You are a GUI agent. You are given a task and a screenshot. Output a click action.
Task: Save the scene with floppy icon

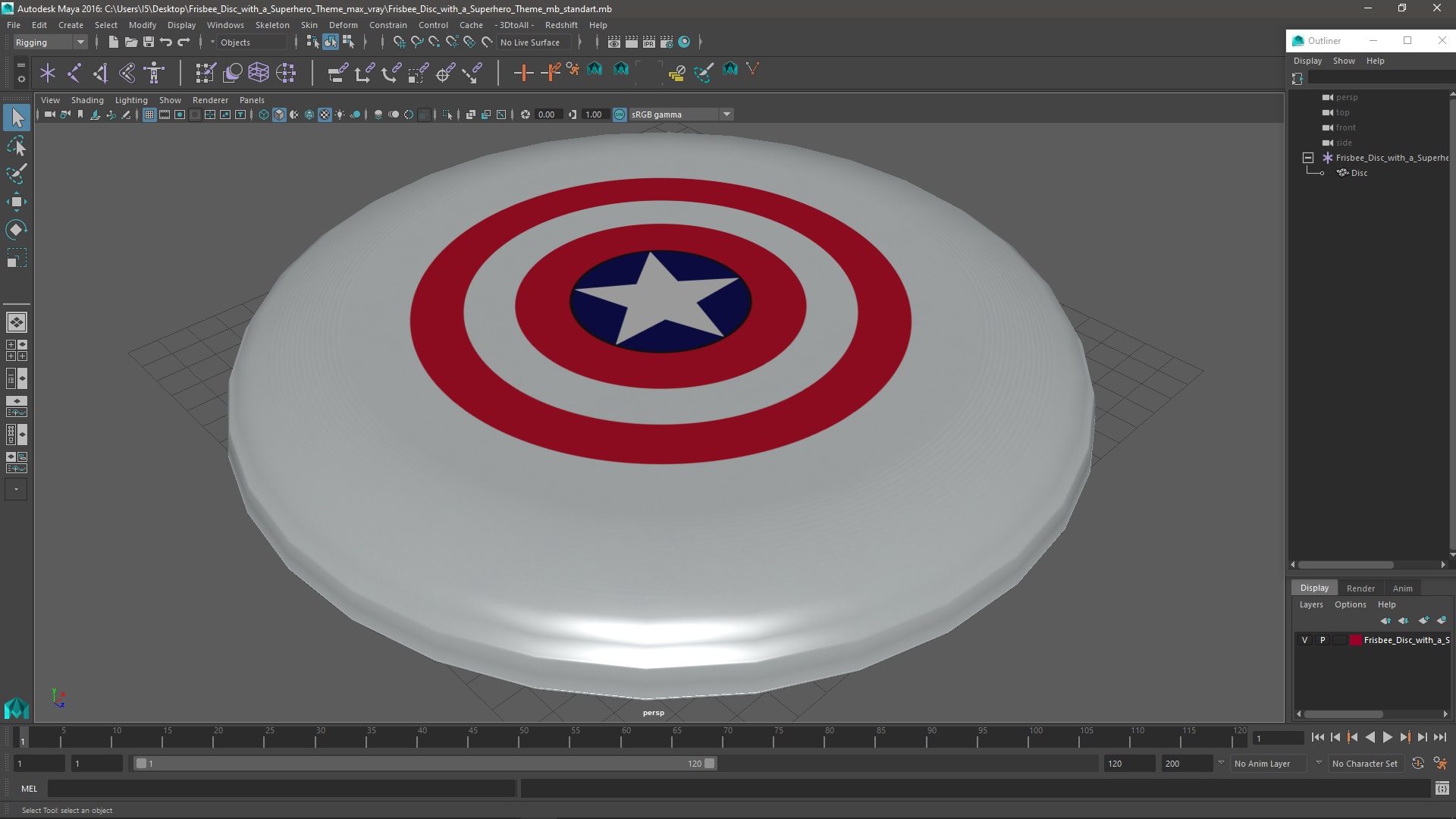149,42
